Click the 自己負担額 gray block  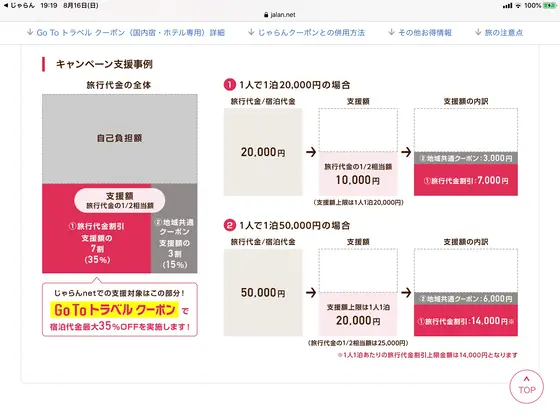120,139
